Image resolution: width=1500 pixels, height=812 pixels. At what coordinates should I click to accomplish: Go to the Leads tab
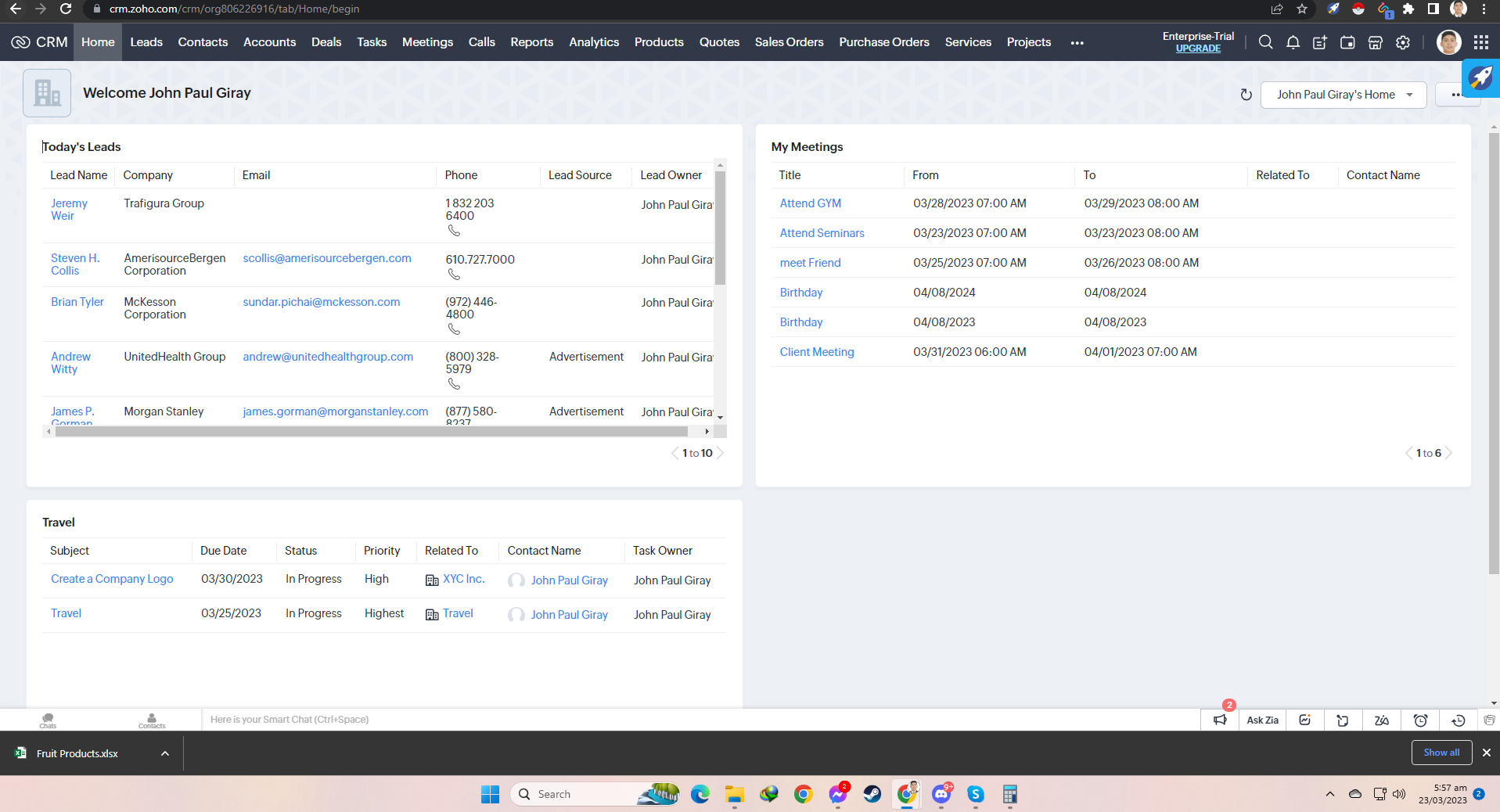pos(146,42)
